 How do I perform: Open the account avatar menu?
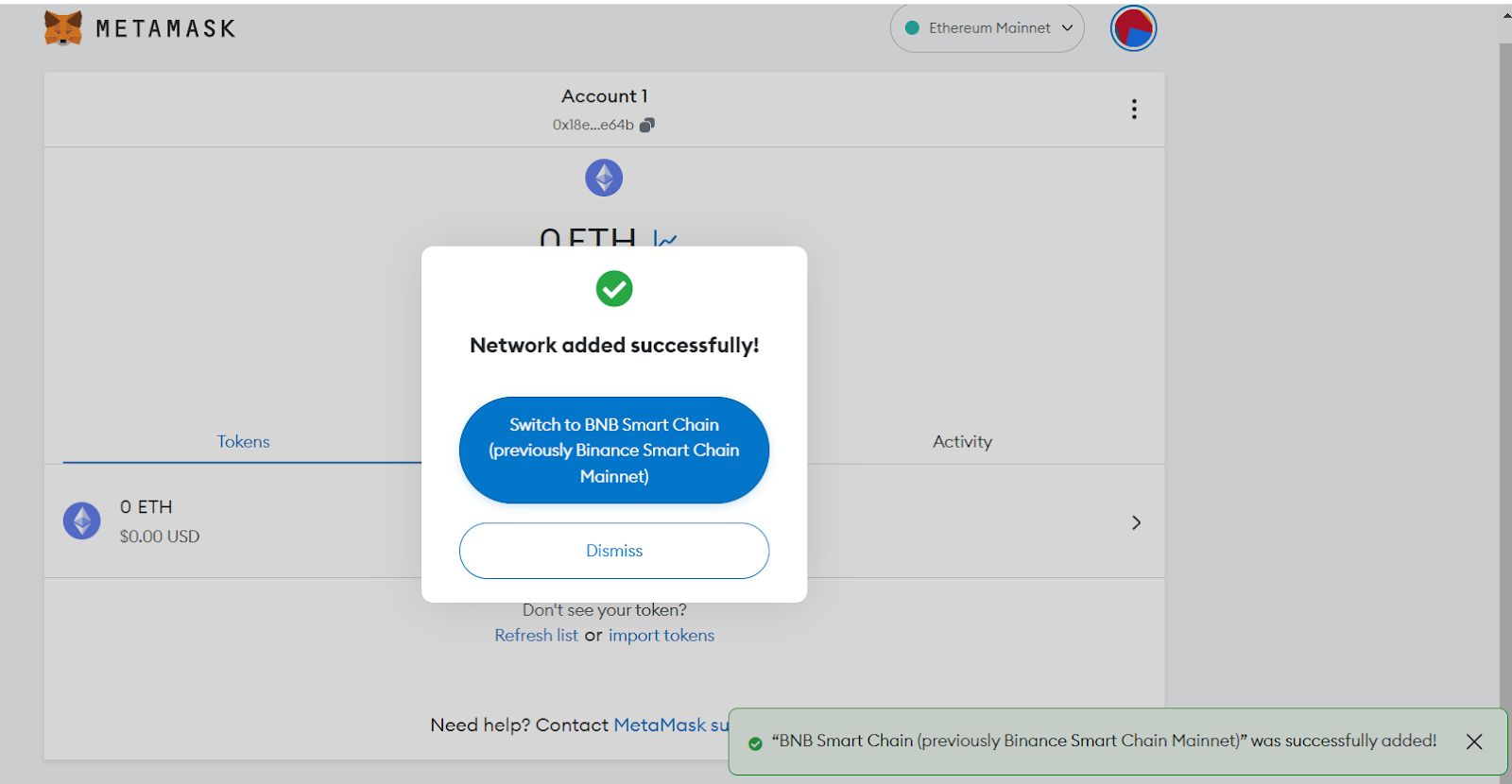[x=1133, y=28]
